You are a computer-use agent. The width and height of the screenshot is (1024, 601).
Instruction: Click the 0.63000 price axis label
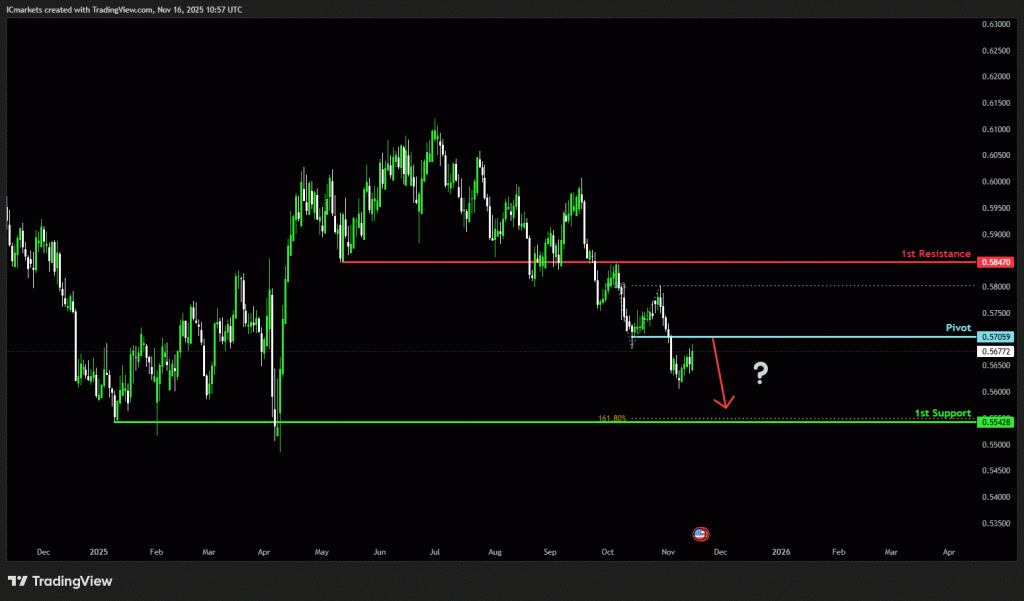996,23
